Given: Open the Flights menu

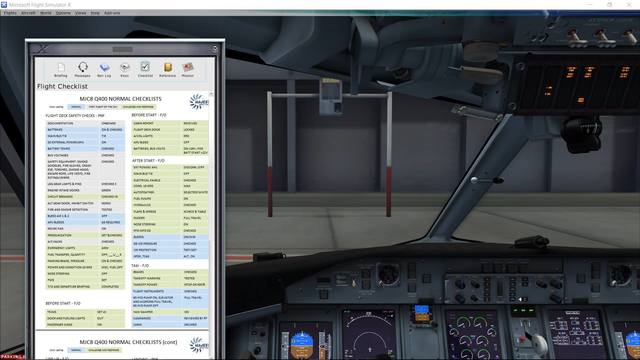Looking at the screenshot, I should click(x=10, y=13).
